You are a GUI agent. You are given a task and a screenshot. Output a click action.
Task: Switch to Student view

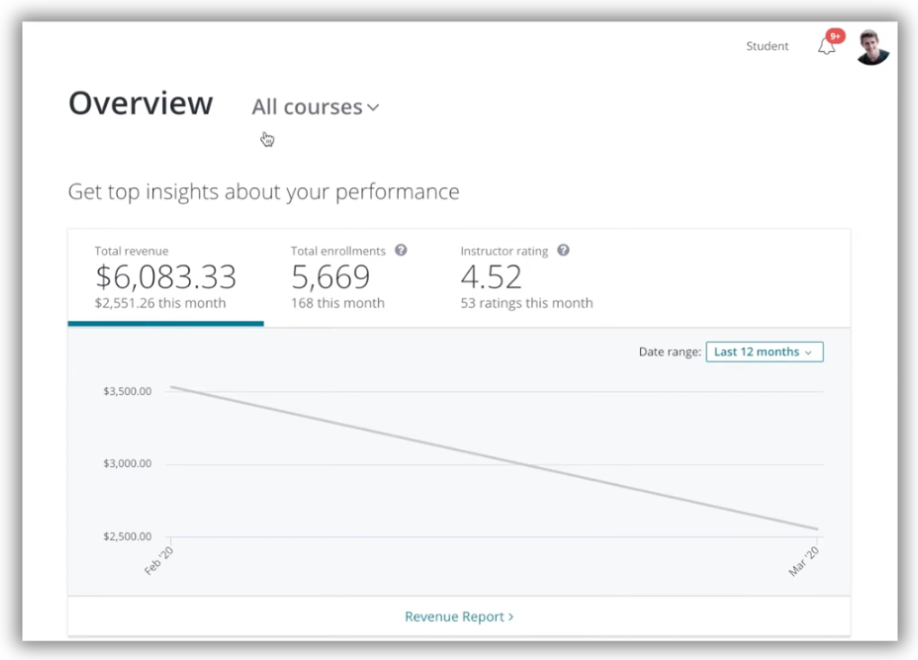pyautogui.click(x=767, y=46)
